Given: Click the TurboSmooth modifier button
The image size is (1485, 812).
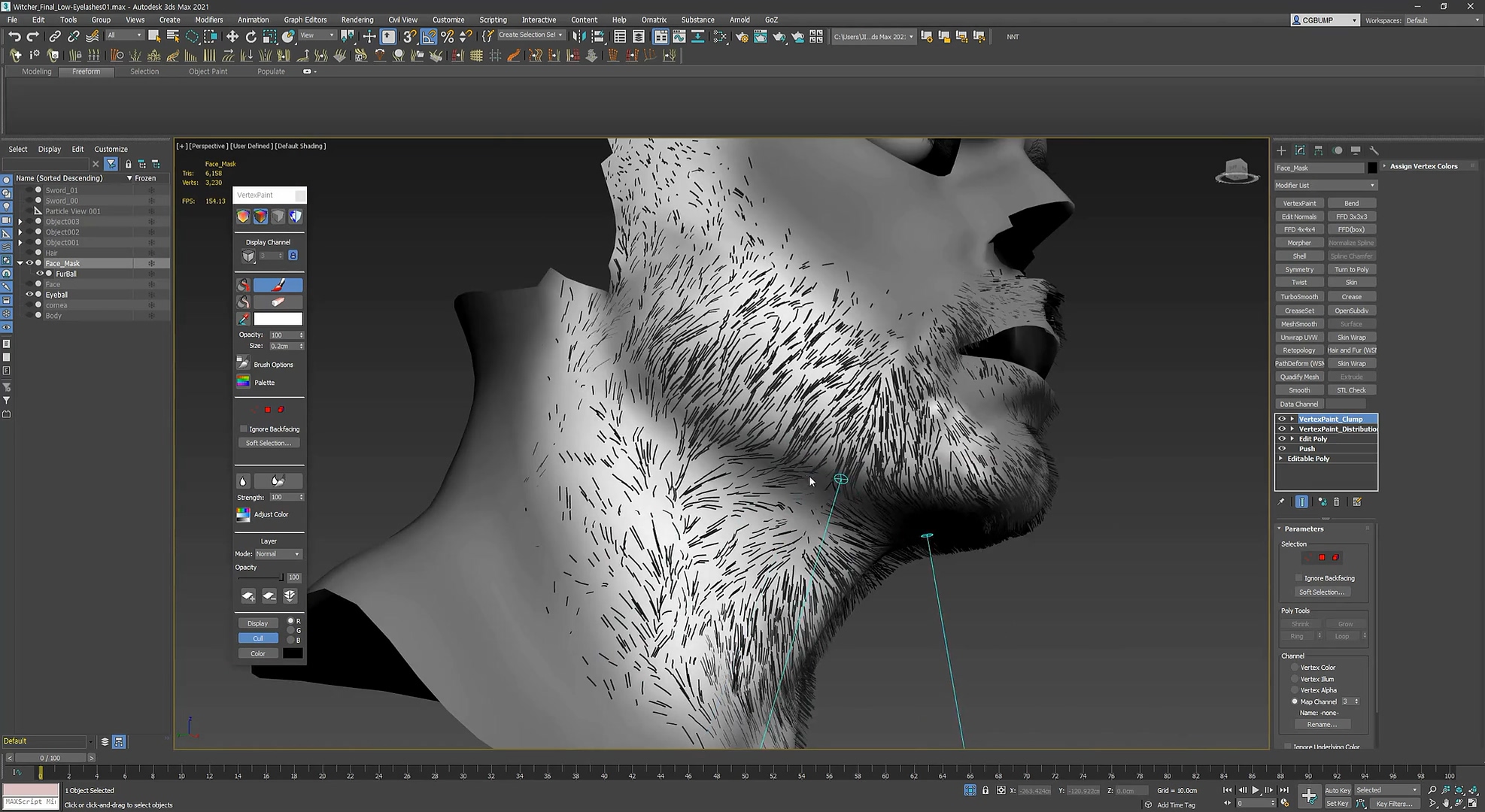Looking at the screenshot, I should pyautogui.click(x=1299, y=296).
